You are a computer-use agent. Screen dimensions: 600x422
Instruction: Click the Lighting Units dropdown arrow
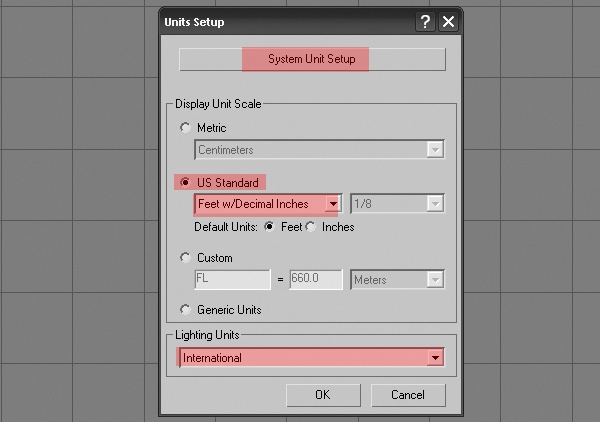pos(435,357)
